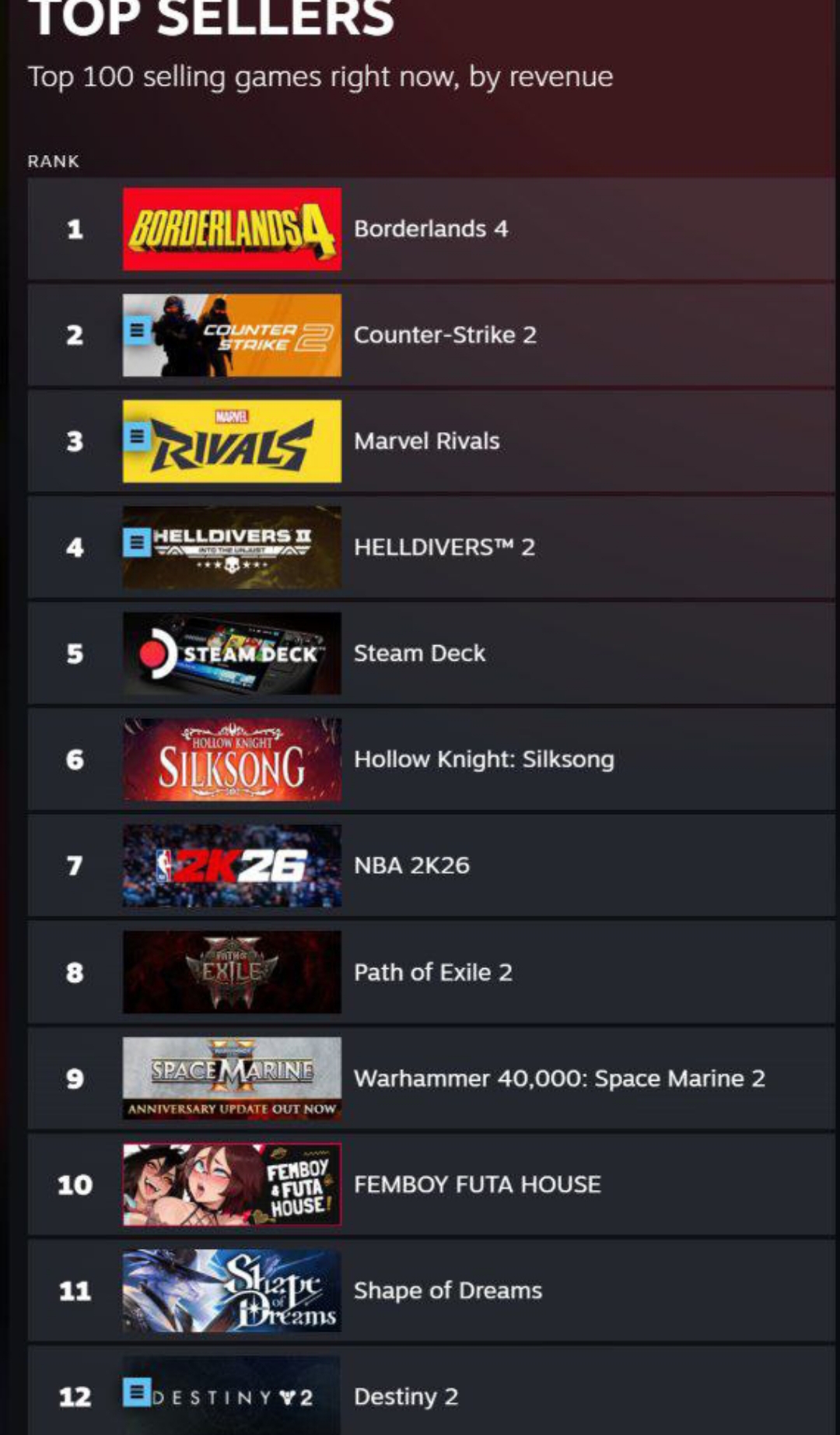This screenshot has height=1435, width=840.
Task: Open Warhammer 40,000: Space Marine 2 title
Action: pos(559,1078)
